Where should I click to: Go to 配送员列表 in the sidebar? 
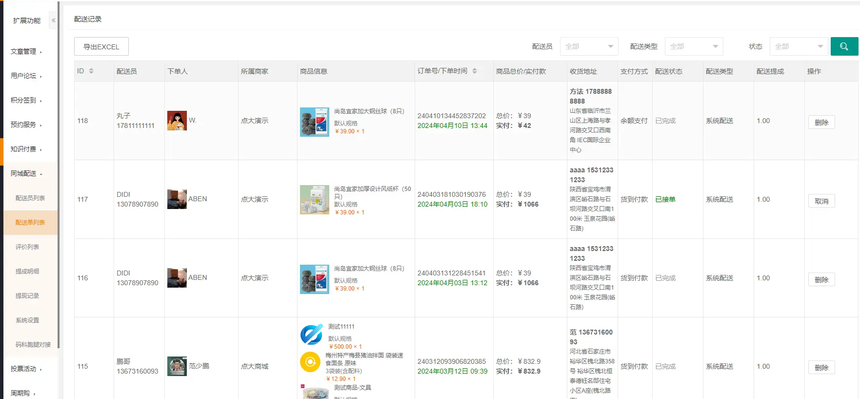[30, 198]
